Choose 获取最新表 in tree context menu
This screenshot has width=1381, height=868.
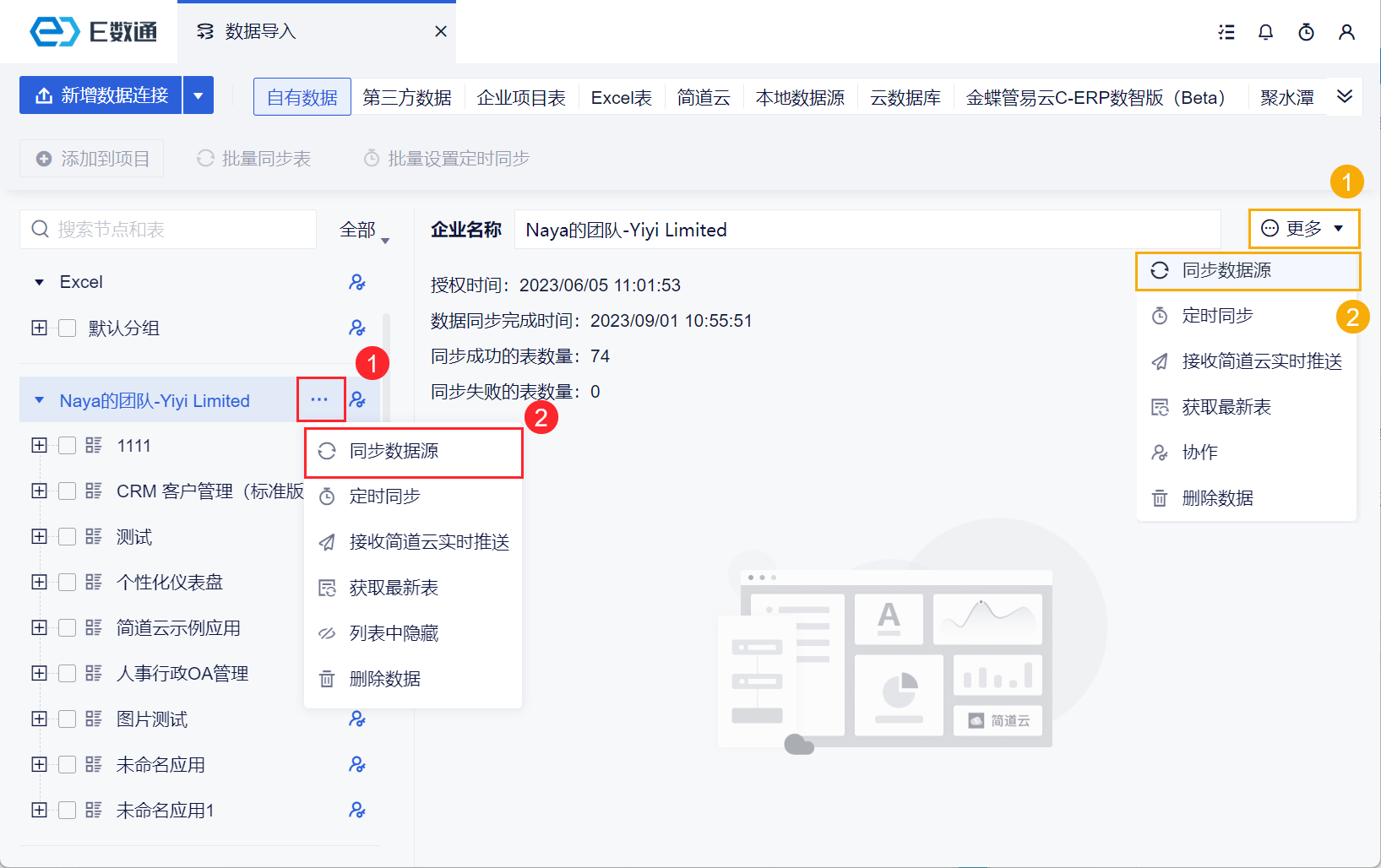coord(413,588)
